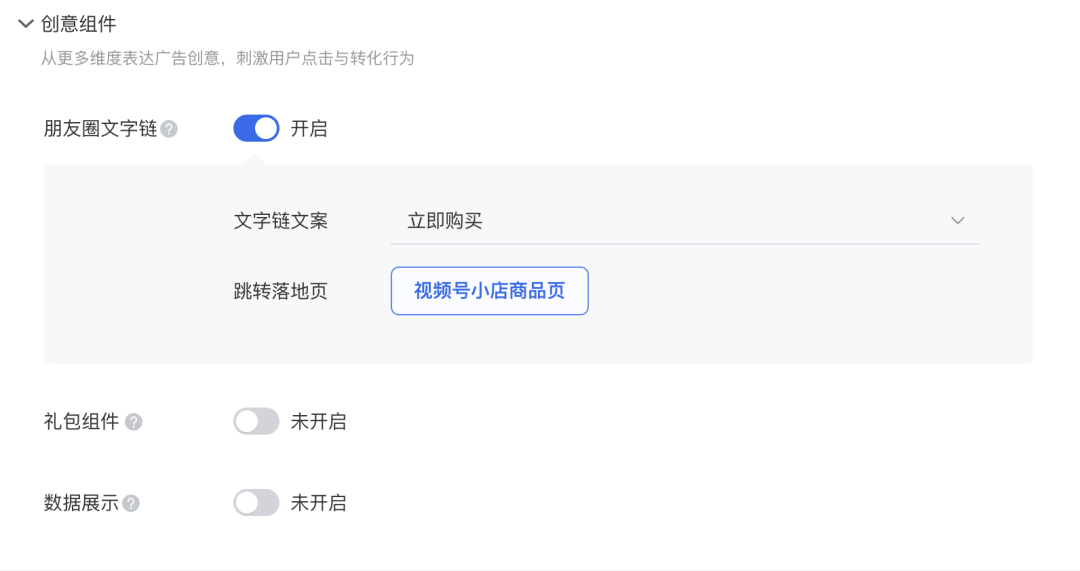Viewport: 1080px width, 571px height.
Task: Turn on the 数据展示 toggle switch
Action: [x=256, y=503]
